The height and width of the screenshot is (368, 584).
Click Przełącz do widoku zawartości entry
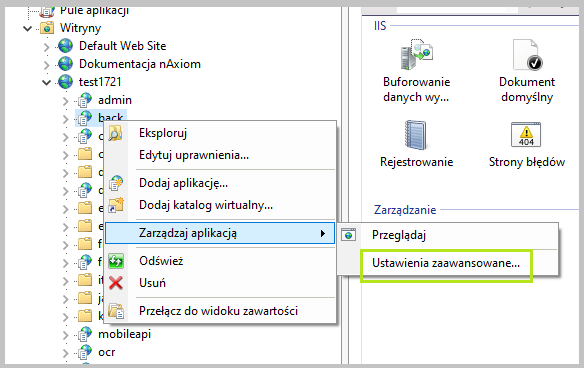[218, 311]
